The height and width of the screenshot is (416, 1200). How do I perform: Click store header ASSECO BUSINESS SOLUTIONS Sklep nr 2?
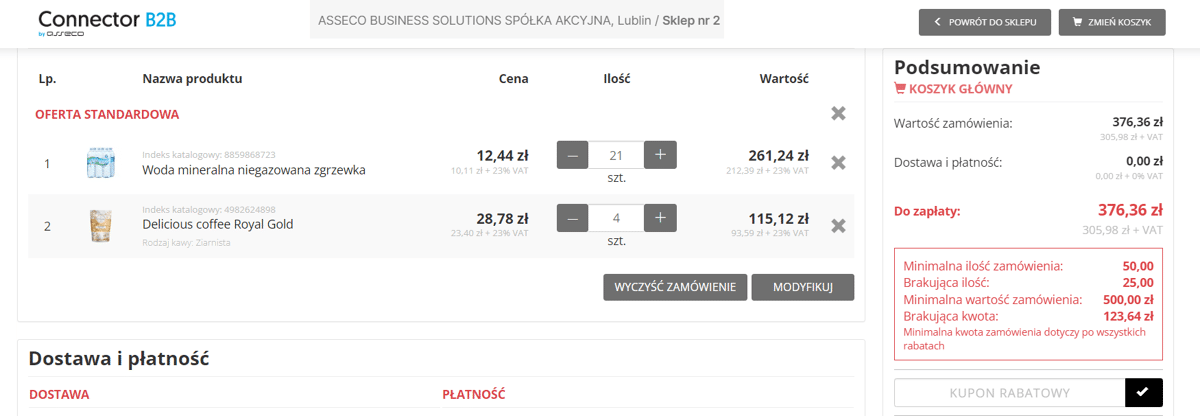(x=517, y=20)
